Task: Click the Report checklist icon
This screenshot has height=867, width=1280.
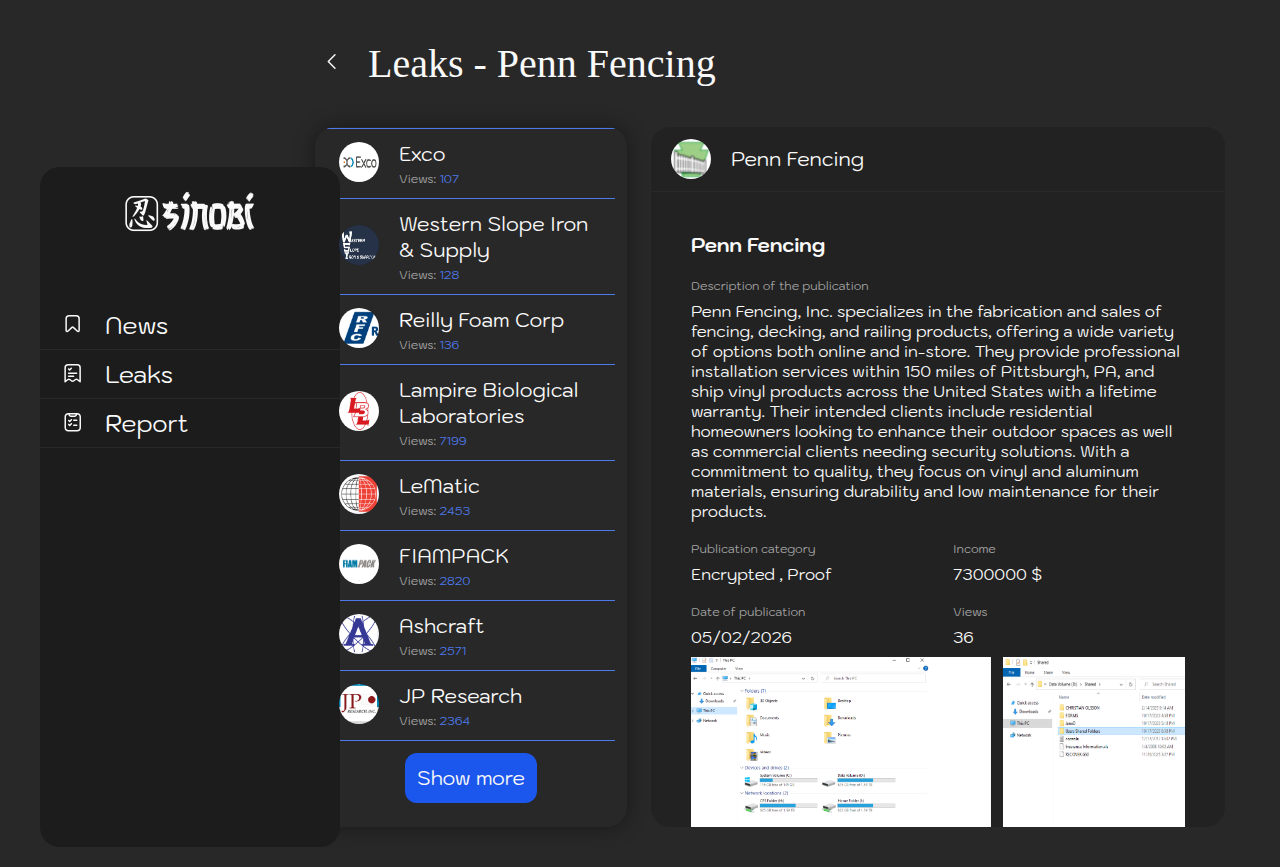Action: 73,423
